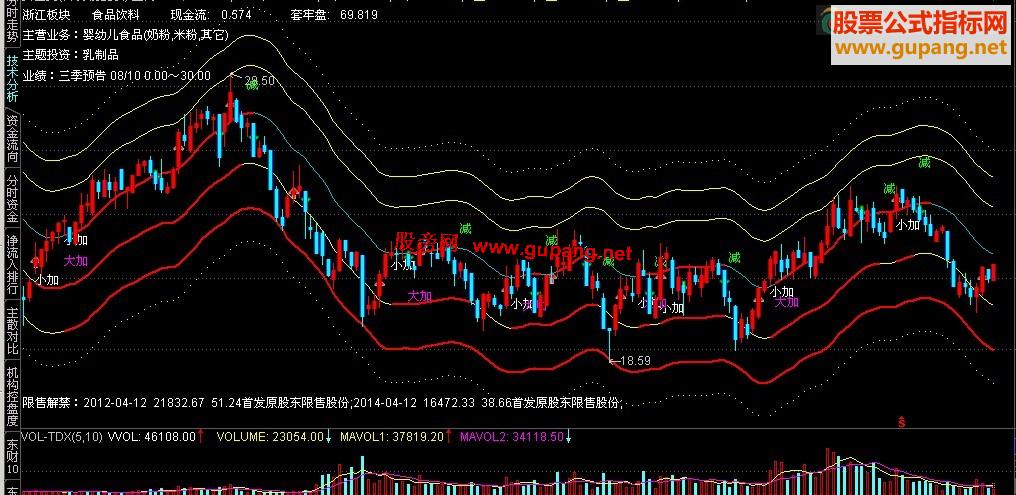Select the 资金流向 side tab

coord(12,138)
